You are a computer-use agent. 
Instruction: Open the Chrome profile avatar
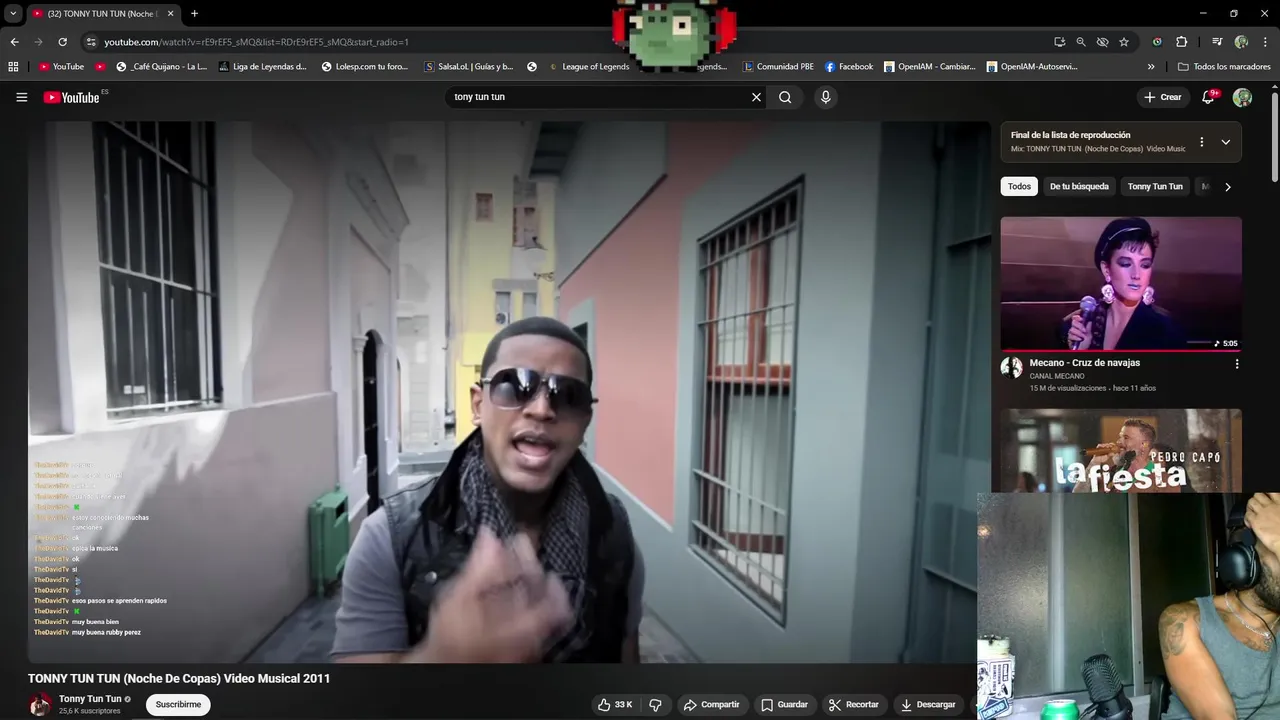coord(1241,42)
